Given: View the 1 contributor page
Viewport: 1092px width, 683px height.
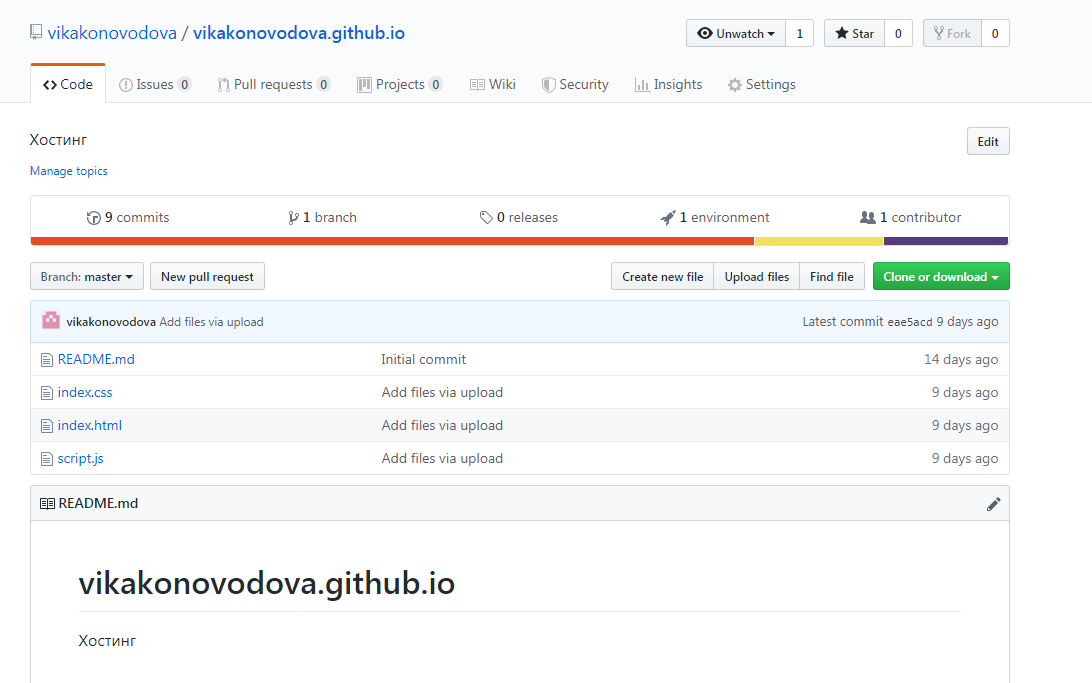Looking at the screenshot, I should 910,217.
